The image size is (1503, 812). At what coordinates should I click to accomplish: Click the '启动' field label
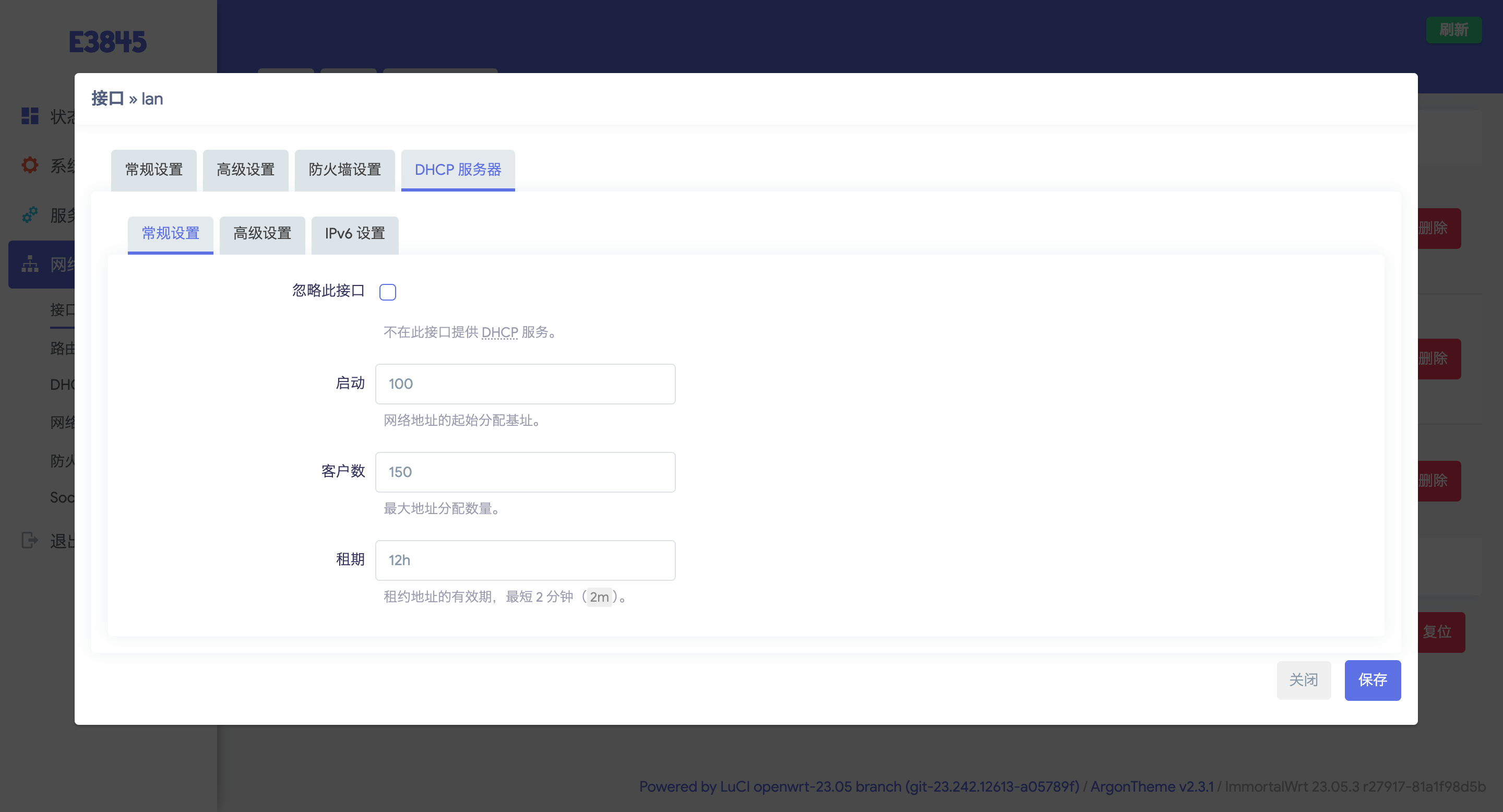350,383
